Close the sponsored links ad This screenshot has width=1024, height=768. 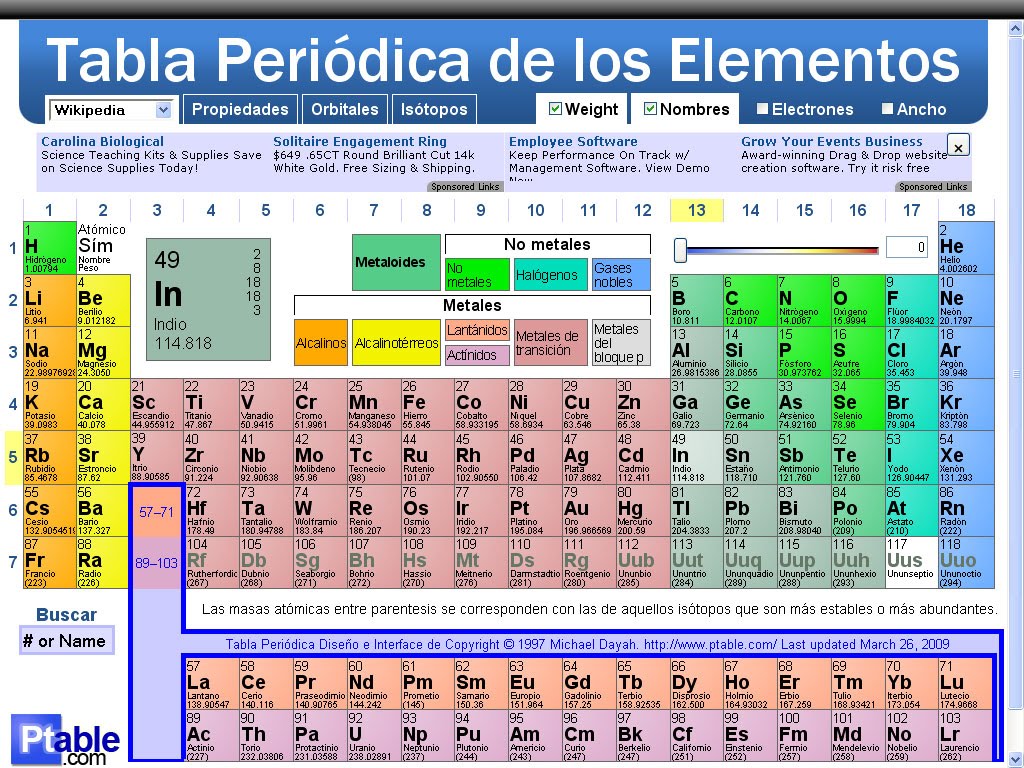[x=958, y=145]
